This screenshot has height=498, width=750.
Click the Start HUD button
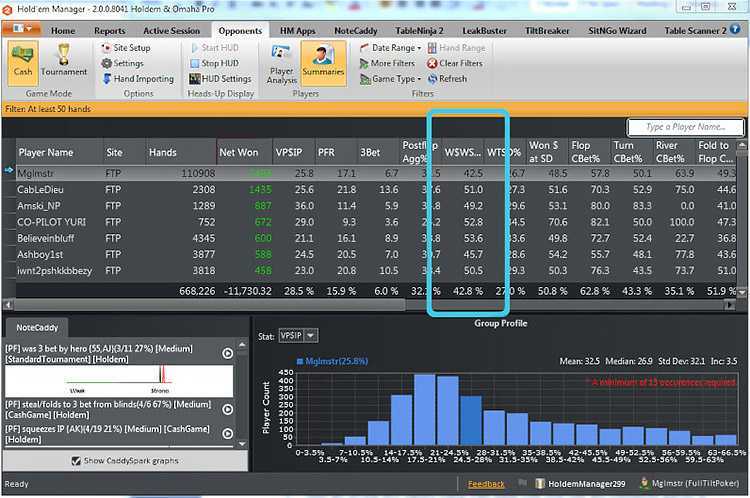point(214,48)
